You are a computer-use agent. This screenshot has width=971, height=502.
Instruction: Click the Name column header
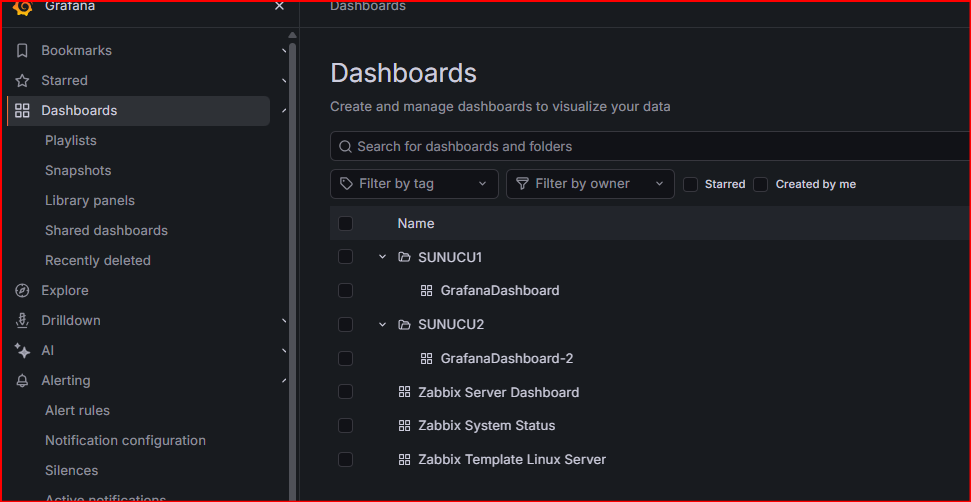coord(416,223)
